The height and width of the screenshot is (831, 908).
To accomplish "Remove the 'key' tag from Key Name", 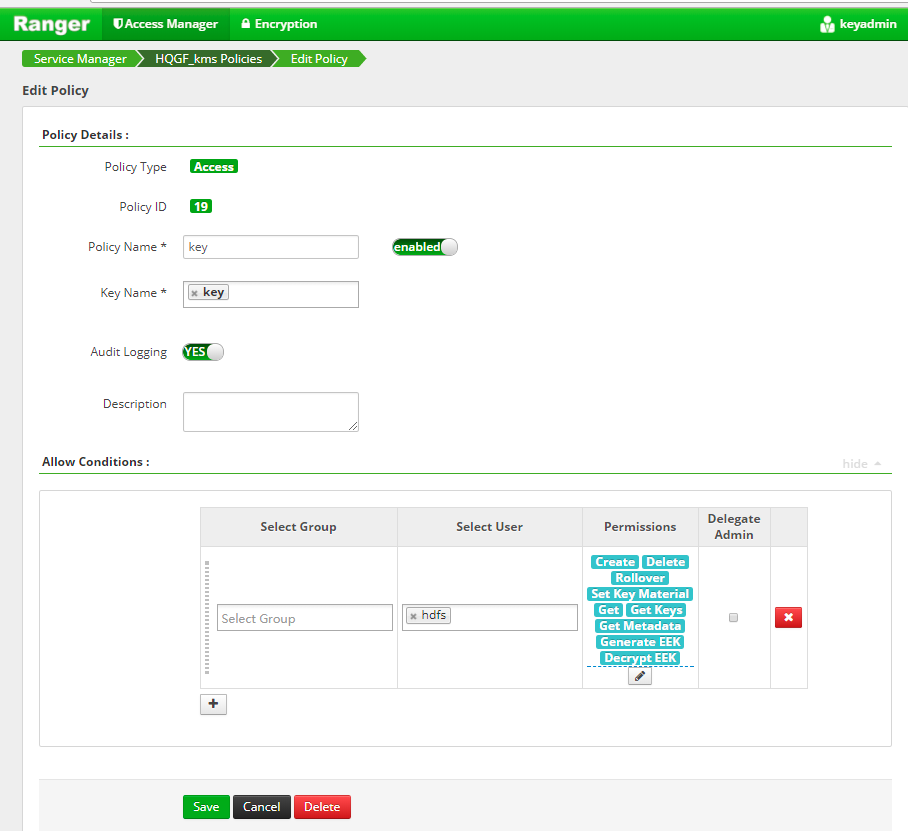I will [x=195, y=293].
